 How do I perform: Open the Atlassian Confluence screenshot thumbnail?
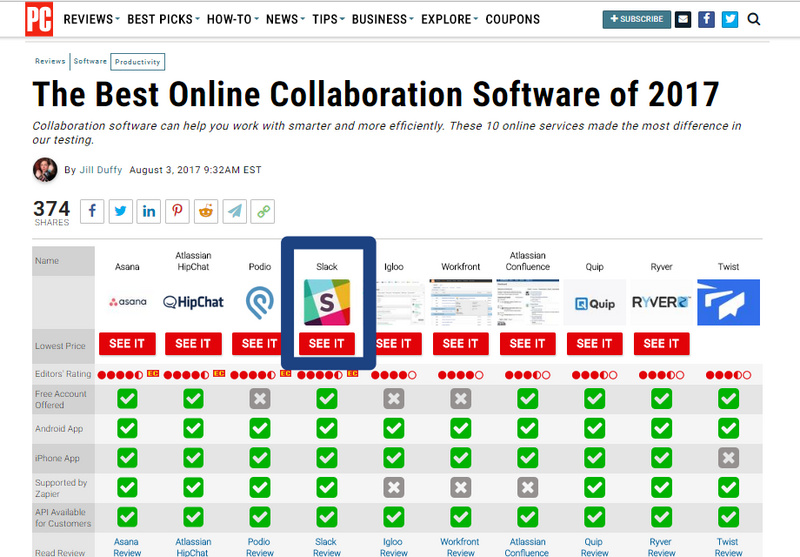528,302
